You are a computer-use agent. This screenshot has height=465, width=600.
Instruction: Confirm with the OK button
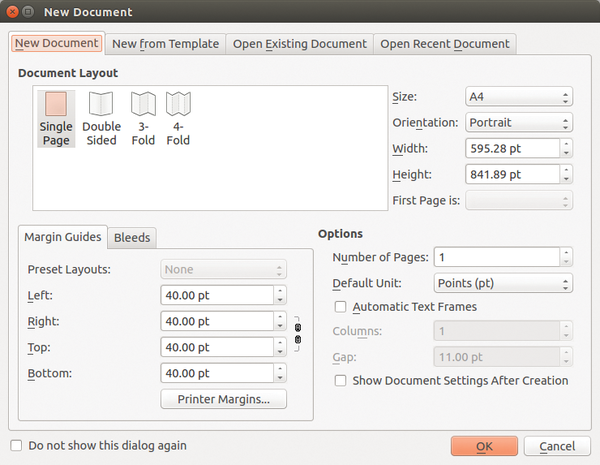pos(484,446)
